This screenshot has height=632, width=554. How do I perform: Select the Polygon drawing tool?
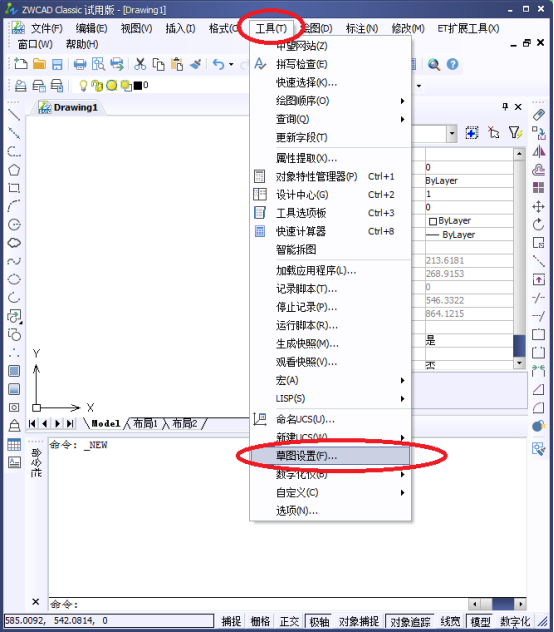coord(14,170)
